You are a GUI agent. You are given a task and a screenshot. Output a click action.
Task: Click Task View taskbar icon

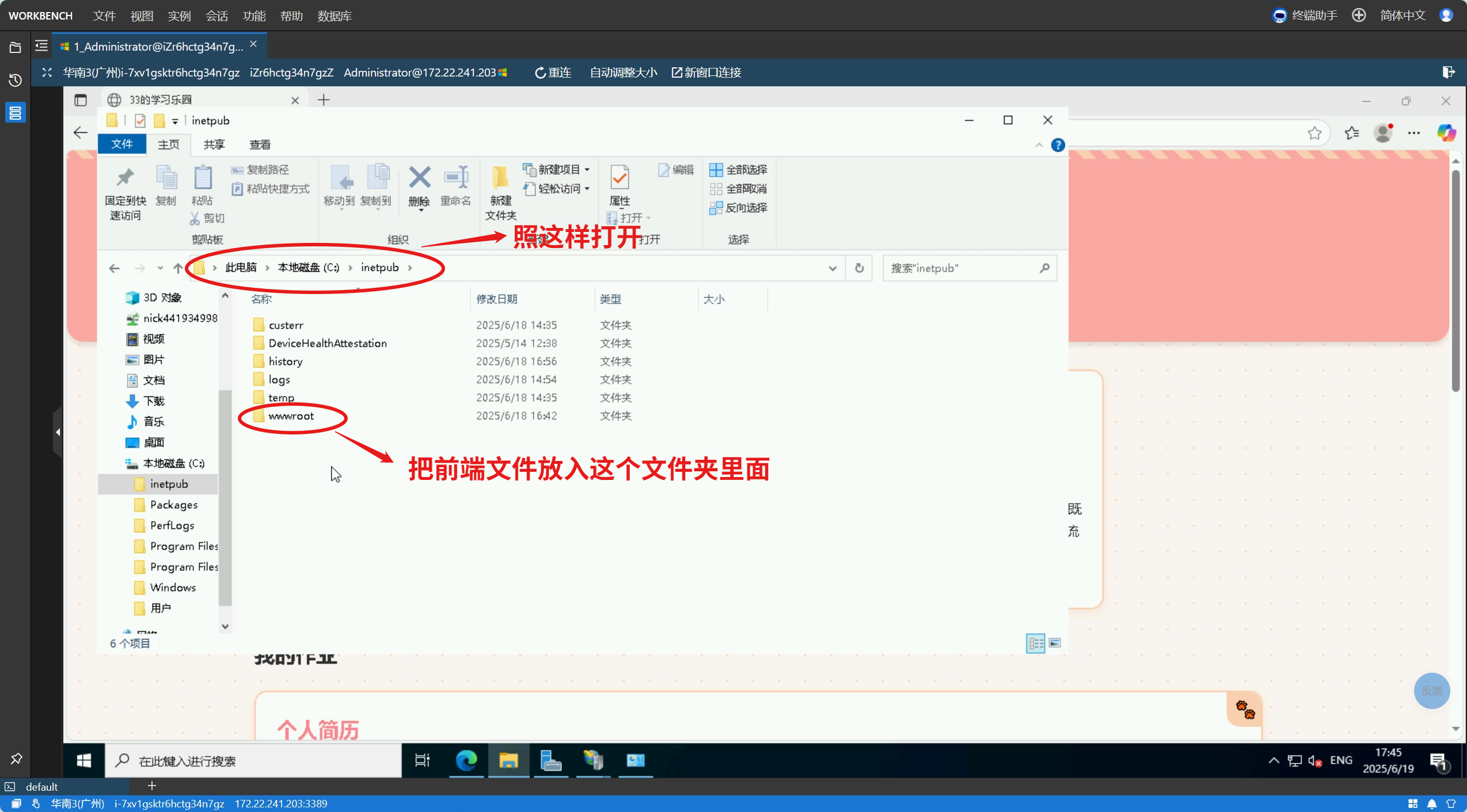(423, 761)
